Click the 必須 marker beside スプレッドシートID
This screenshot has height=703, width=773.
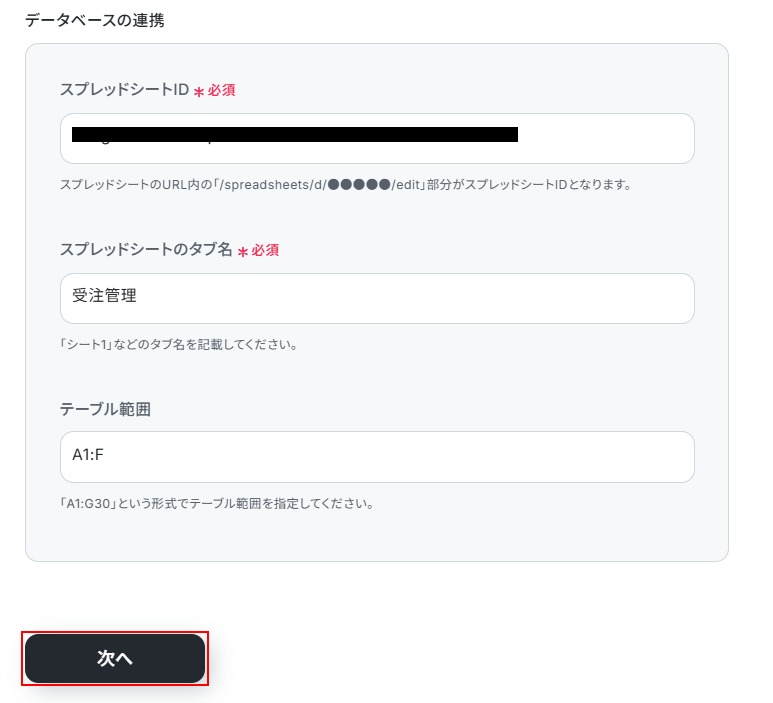pos(222,90)
